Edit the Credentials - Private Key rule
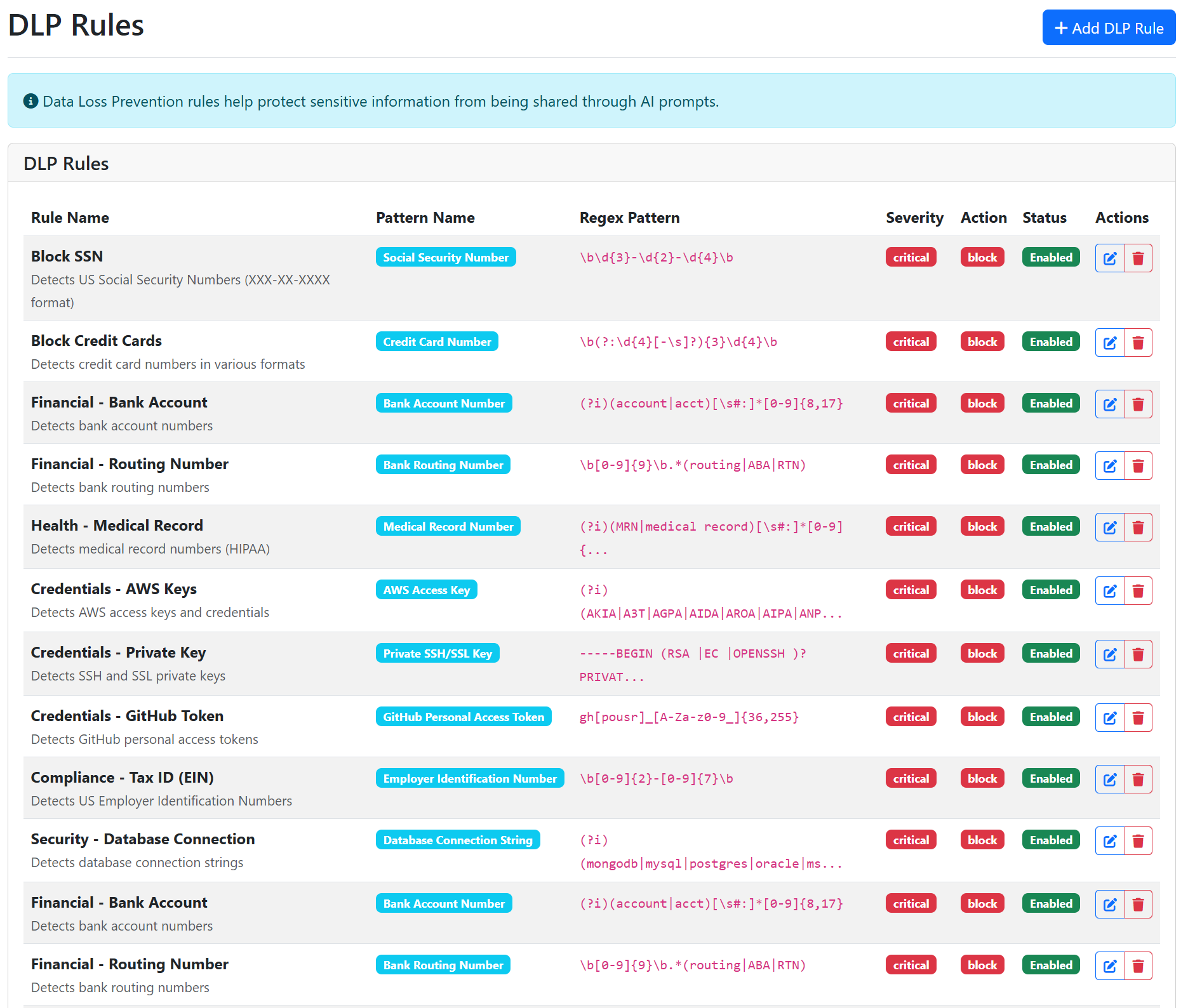The height and width of the screenshot is (1008, 1195). pyautogui.click(x=1109, y=654)
